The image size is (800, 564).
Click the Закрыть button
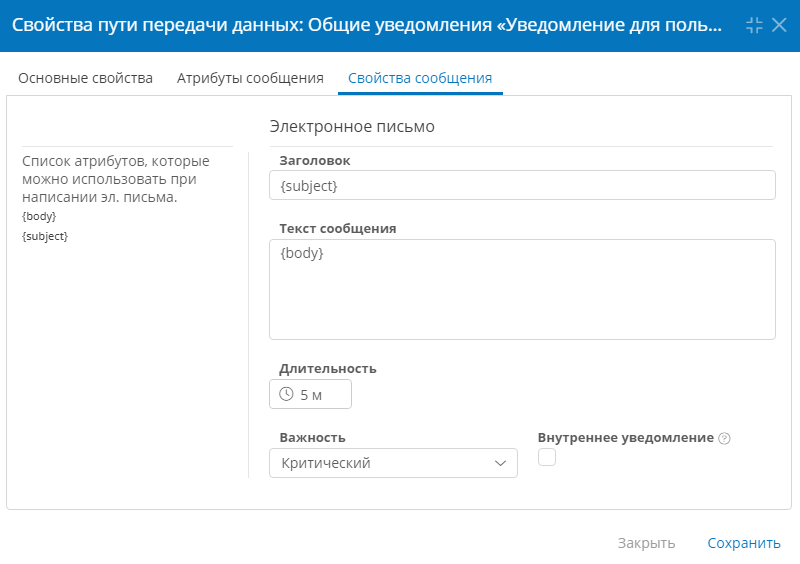click(646, 543)
